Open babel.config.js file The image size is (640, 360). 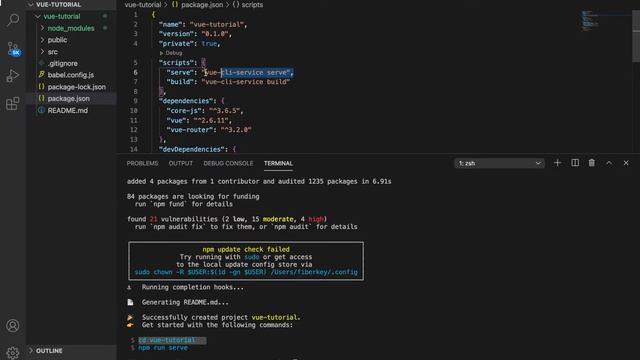point(71,75)
